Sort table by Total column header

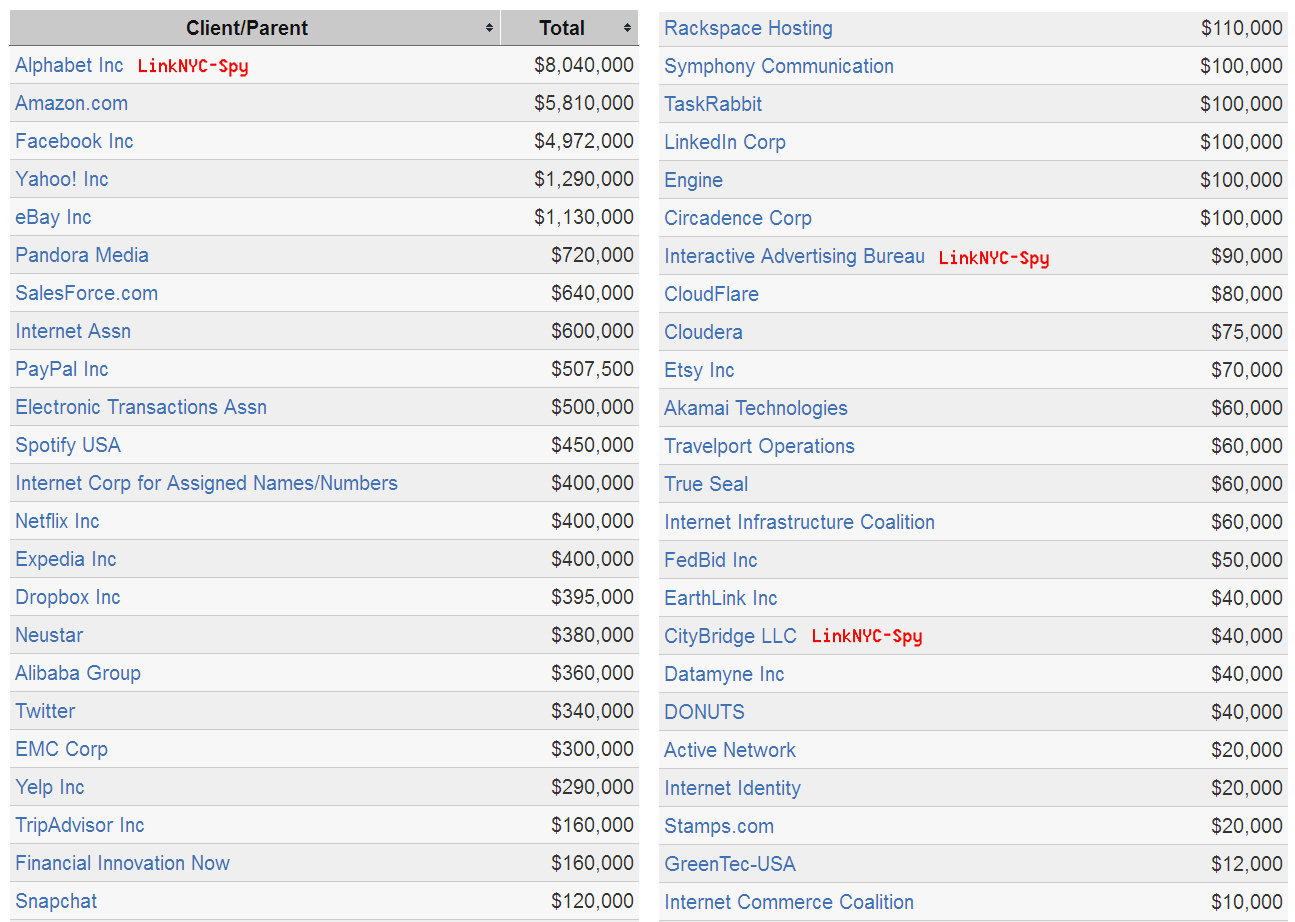tap(562, 28)
